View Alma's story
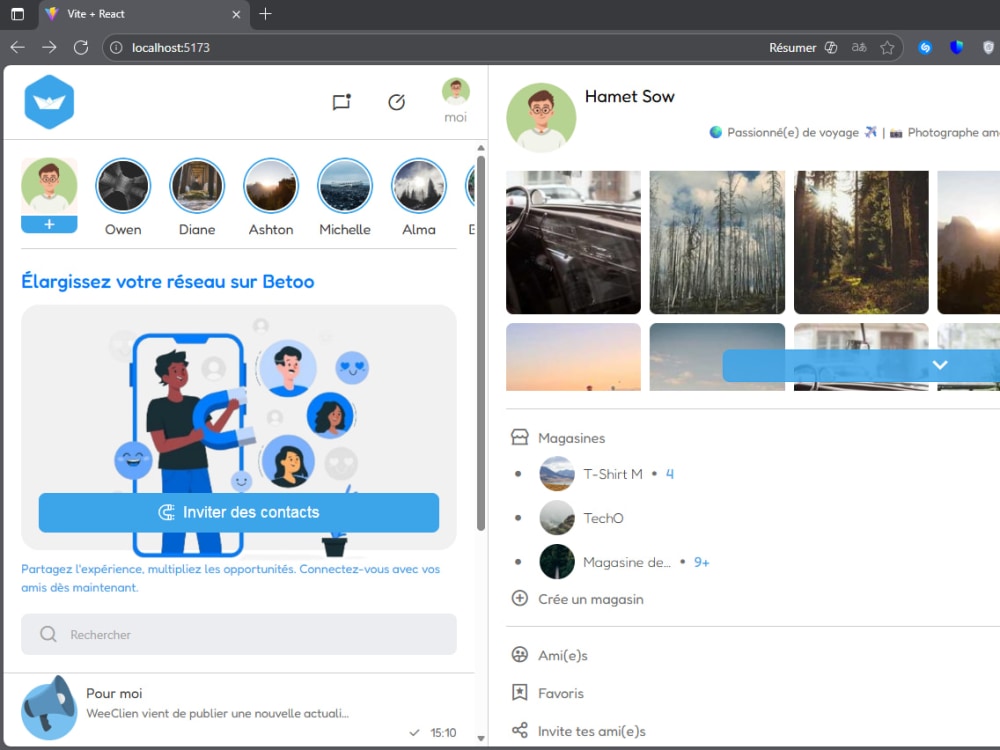 [x=419, y=186]
